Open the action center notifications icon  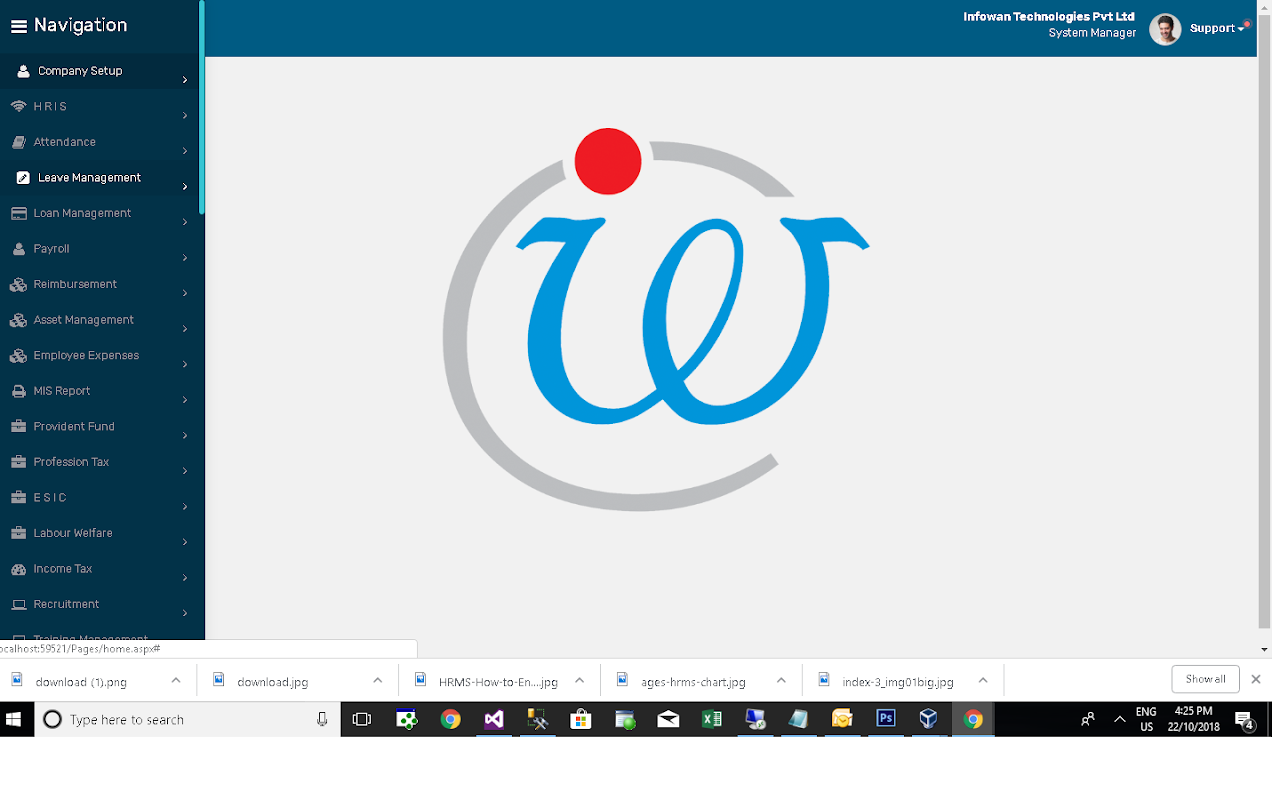pyautogui.click(x=1245, y=719)
